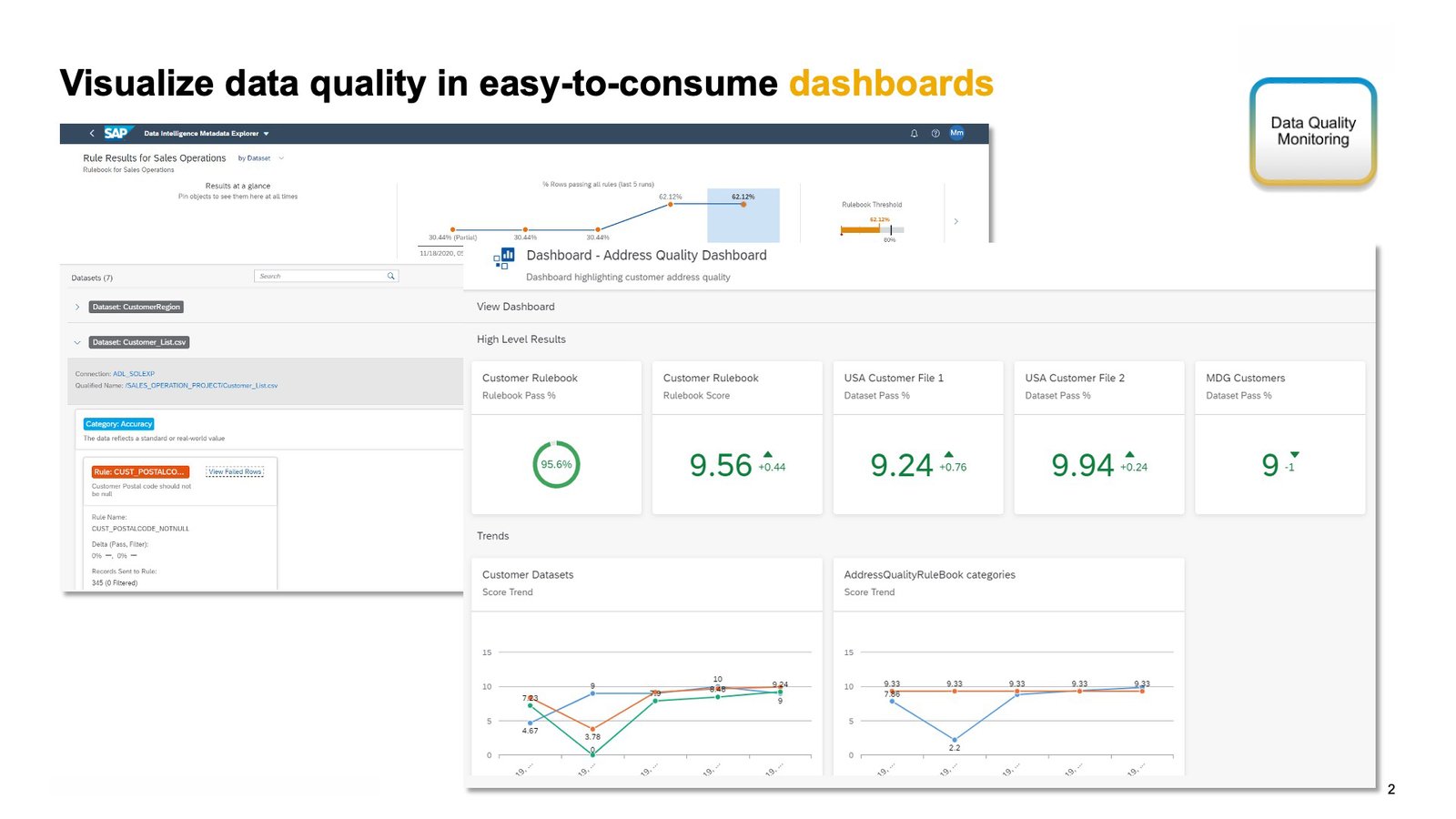
Task: Click Datasets (7) count label
Action: [x=92, y=278]
